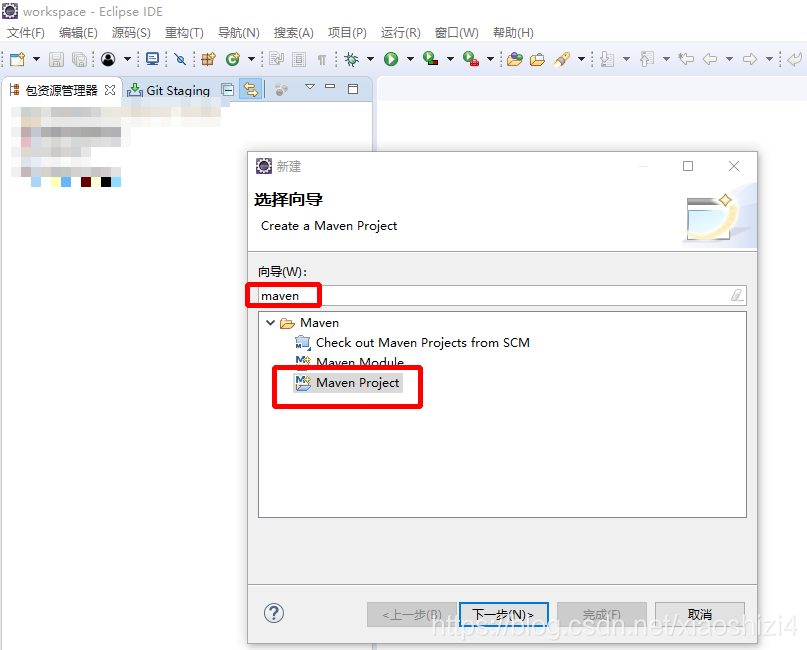Open the dropdown beside the profile icon
Image resolution: width=807 pixels, height=650 pixels.
(127, 59)
